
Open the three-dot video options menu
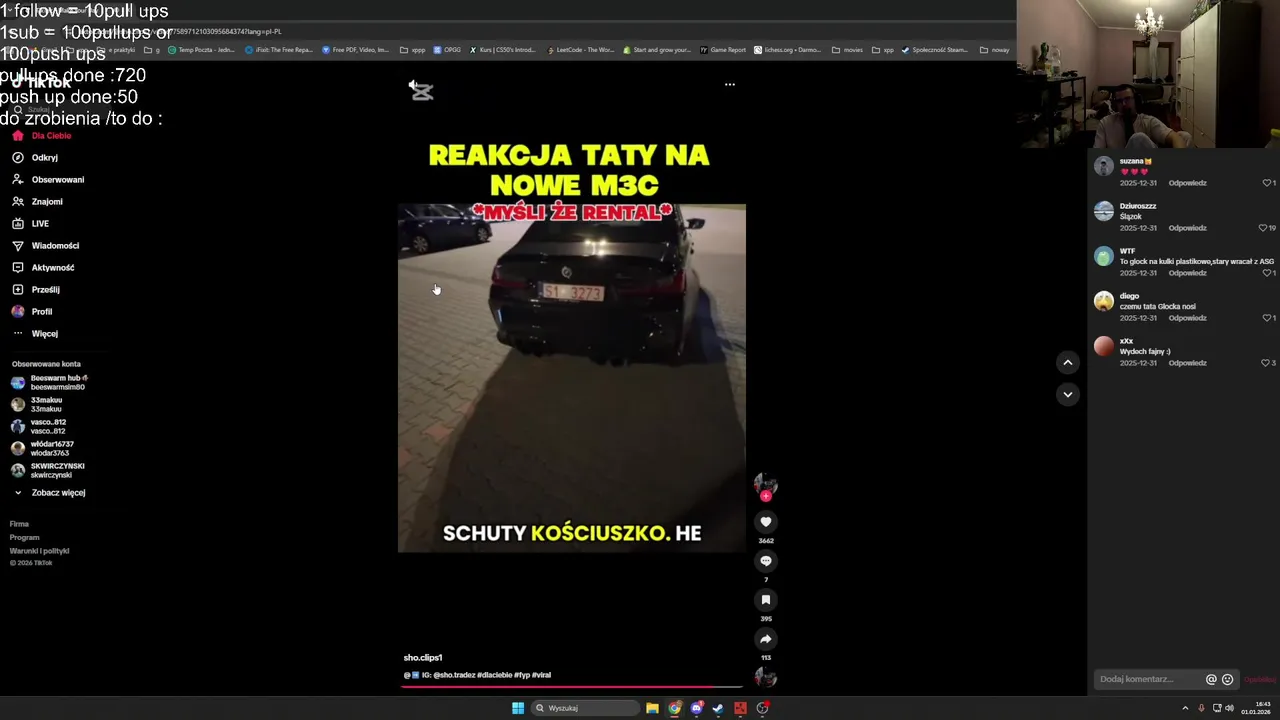click(730, 85)
